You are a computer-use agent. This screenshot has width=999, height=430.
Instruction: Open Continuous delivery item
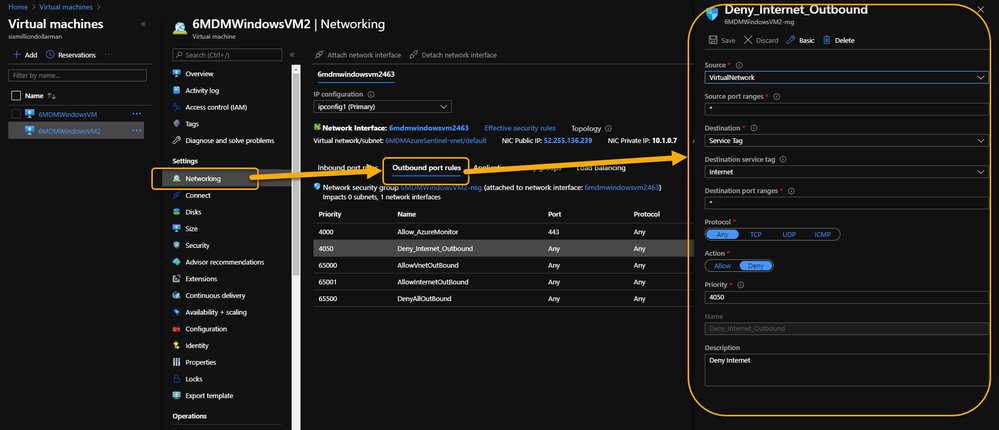[x=215, y=296]
